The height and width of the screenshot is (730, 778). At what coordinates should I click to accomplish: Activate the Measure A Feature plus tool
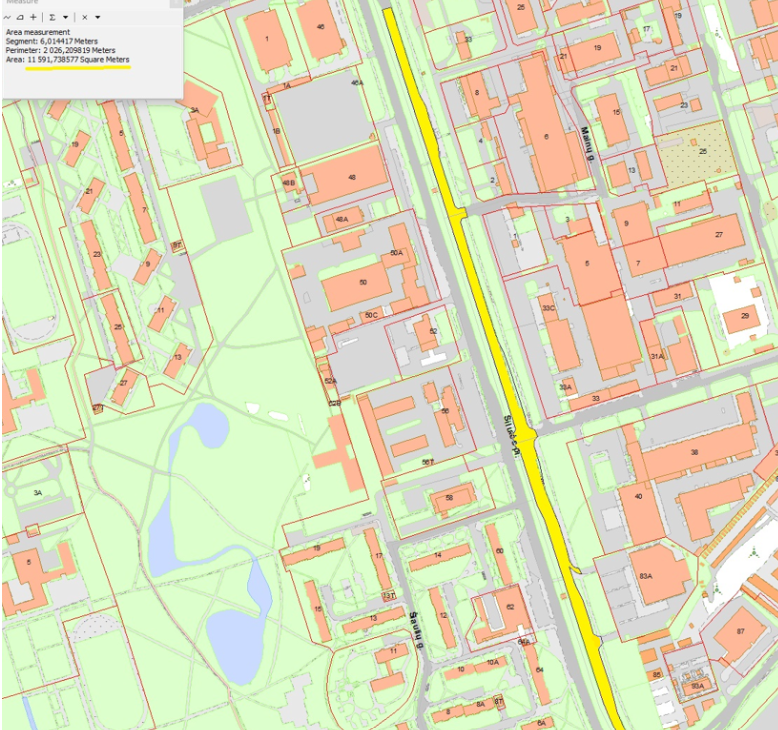coord(33,17)
